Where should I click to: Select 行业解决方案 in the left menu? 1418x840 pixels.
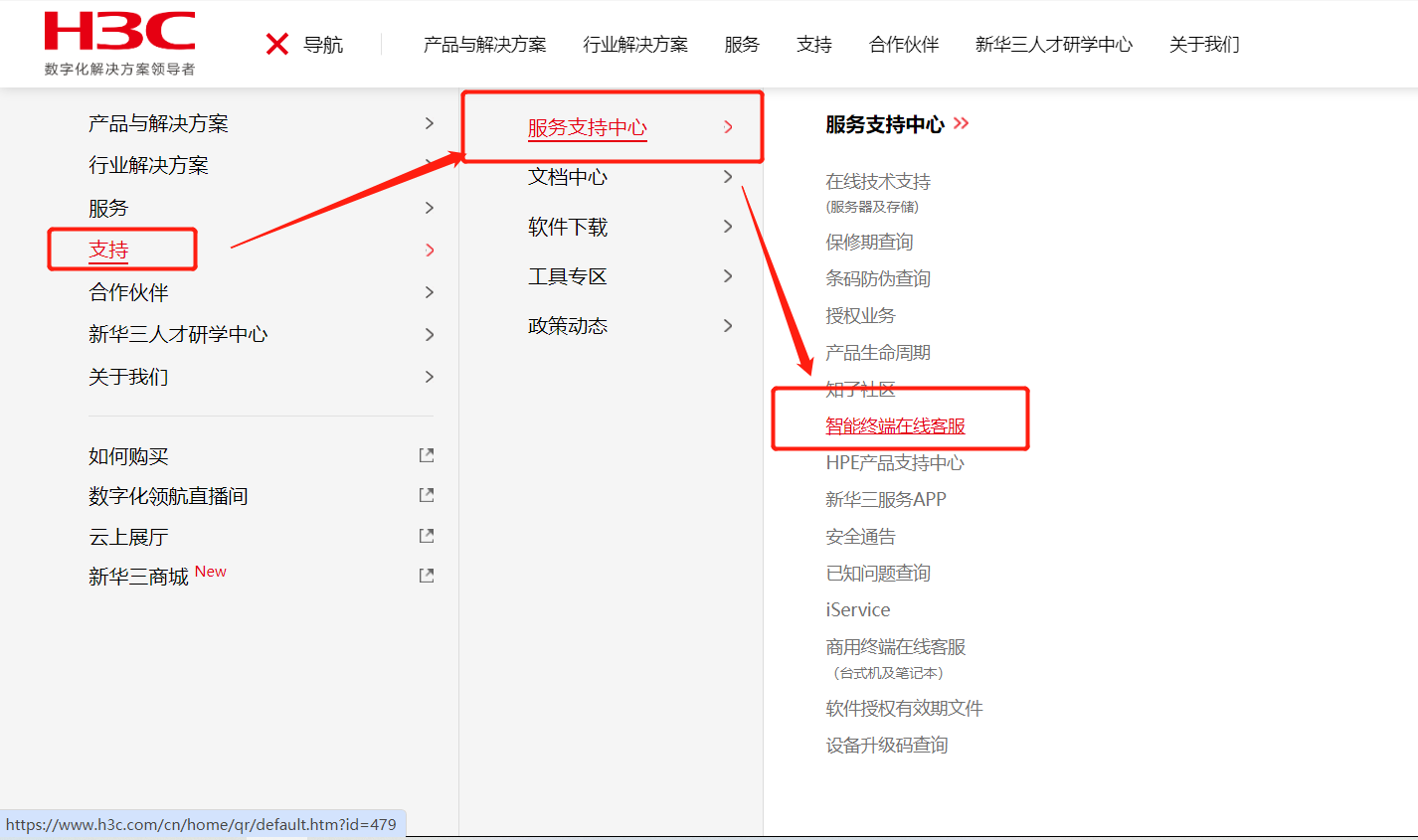pyautogui.click(x=149, y=165)
